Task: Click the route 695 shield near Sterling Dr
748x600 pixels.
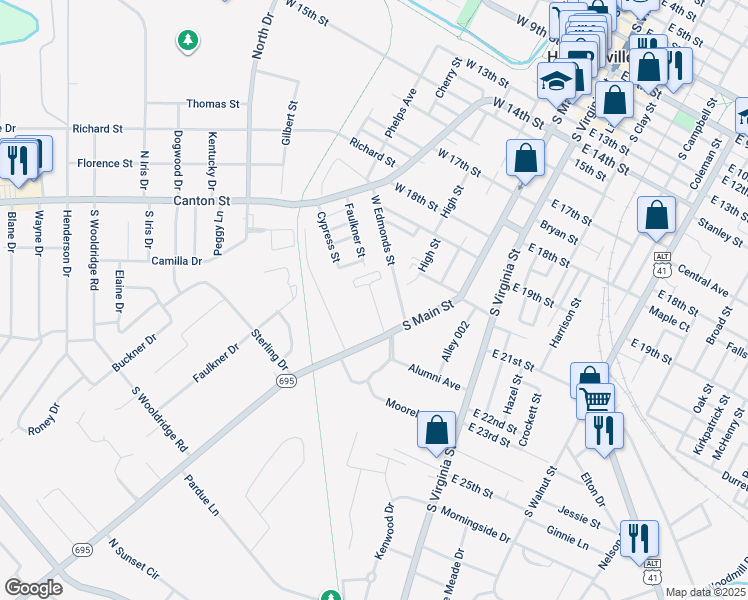Action: 286,381
